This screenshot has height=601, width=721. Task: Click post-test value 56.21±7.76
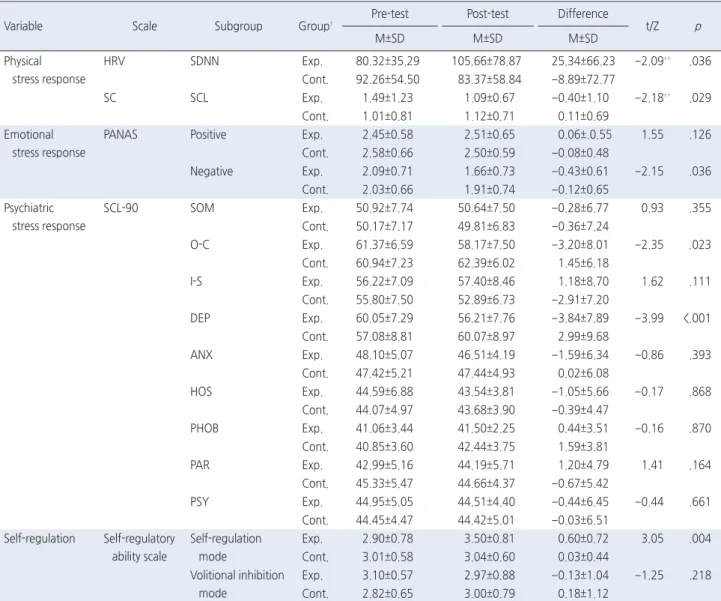[486, 318]
